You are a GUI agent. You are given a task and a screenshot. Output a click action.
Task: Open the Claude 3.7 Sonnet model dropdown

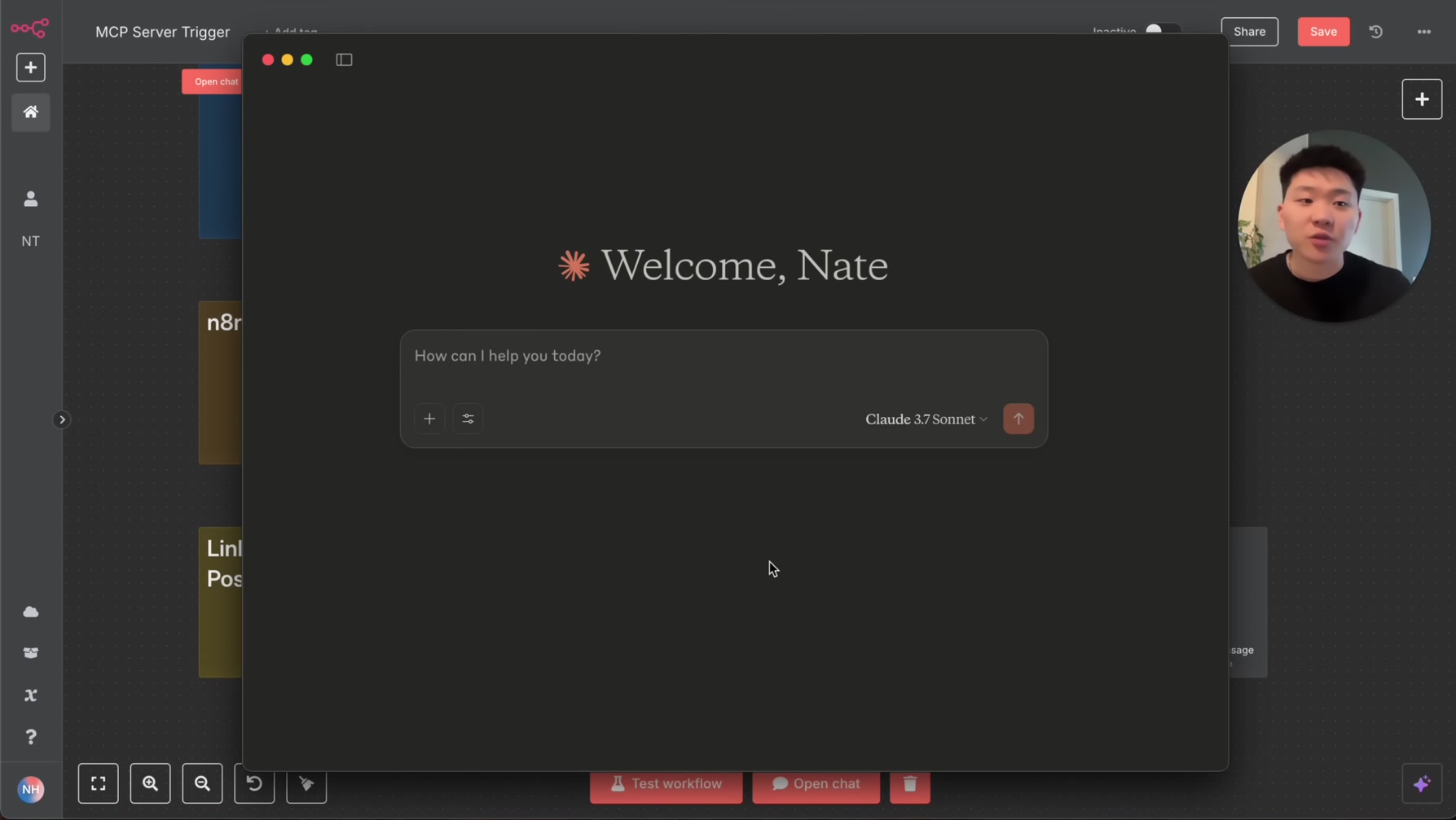pyautogui.click(x=926, y=419)
